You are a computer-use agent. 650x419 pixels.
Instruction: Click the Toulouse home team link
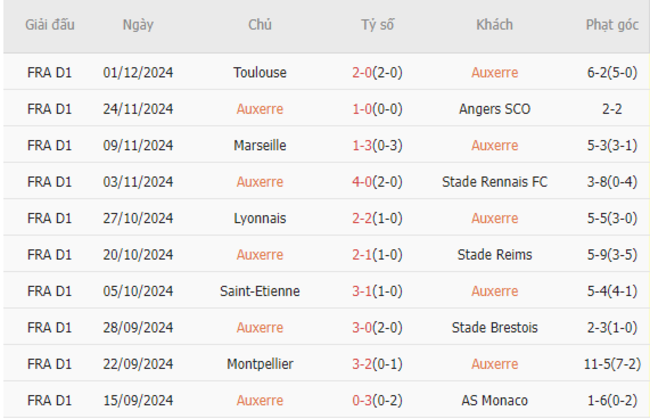[x=260, y=73]
